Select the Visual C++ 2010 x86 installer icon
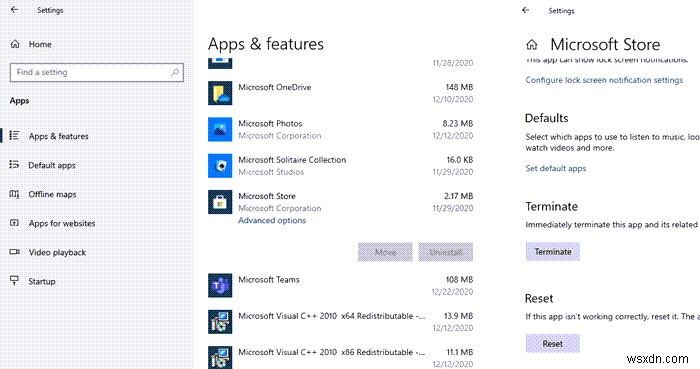The height and width of the screenshot is (369, 700). 220,357
